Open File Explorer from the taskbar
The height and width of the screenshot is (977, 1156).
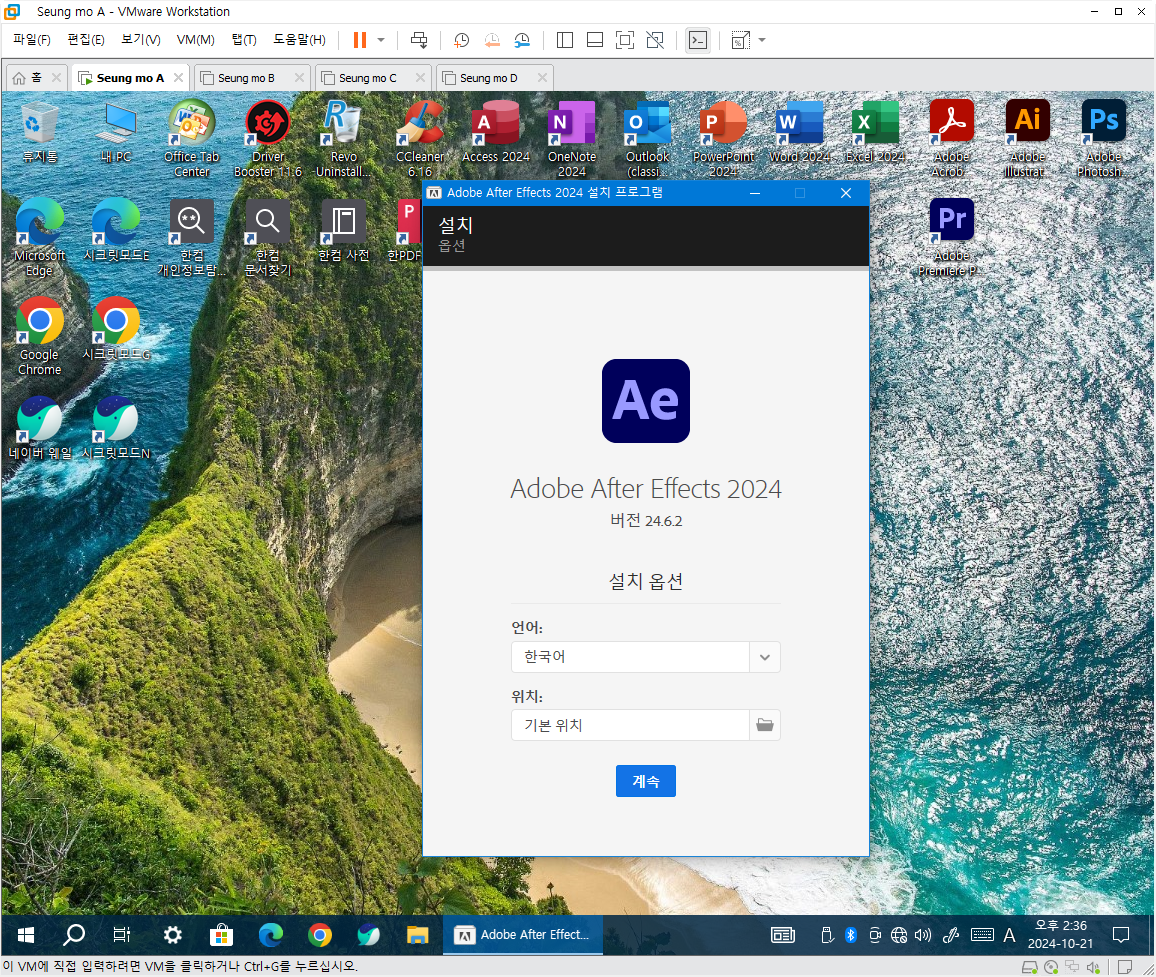click(x=417, y=935)
